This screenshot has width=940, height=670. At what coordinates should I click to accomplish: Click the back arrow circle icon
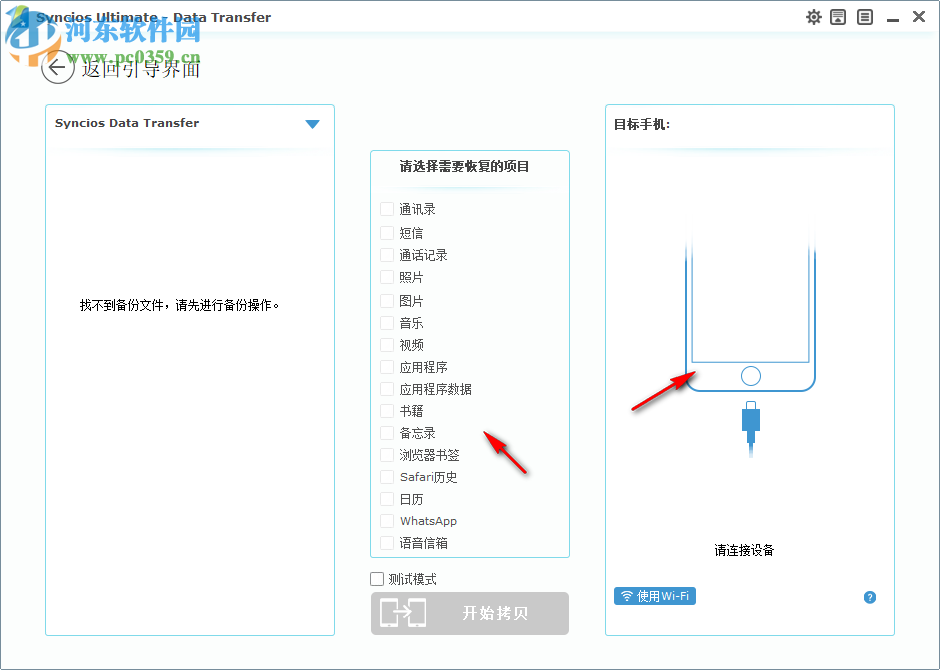coord(57,68)
